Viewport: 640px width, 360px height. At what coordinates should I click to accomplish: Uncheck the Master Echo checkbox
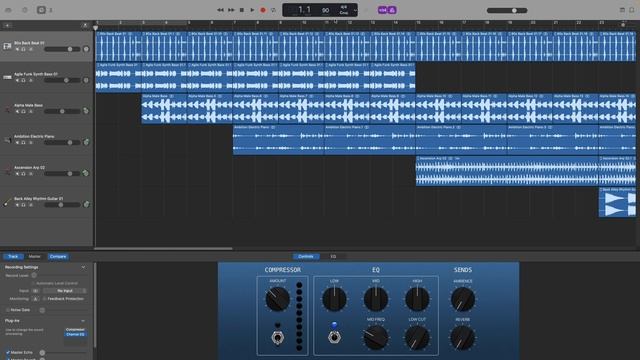tap(8, 352)
